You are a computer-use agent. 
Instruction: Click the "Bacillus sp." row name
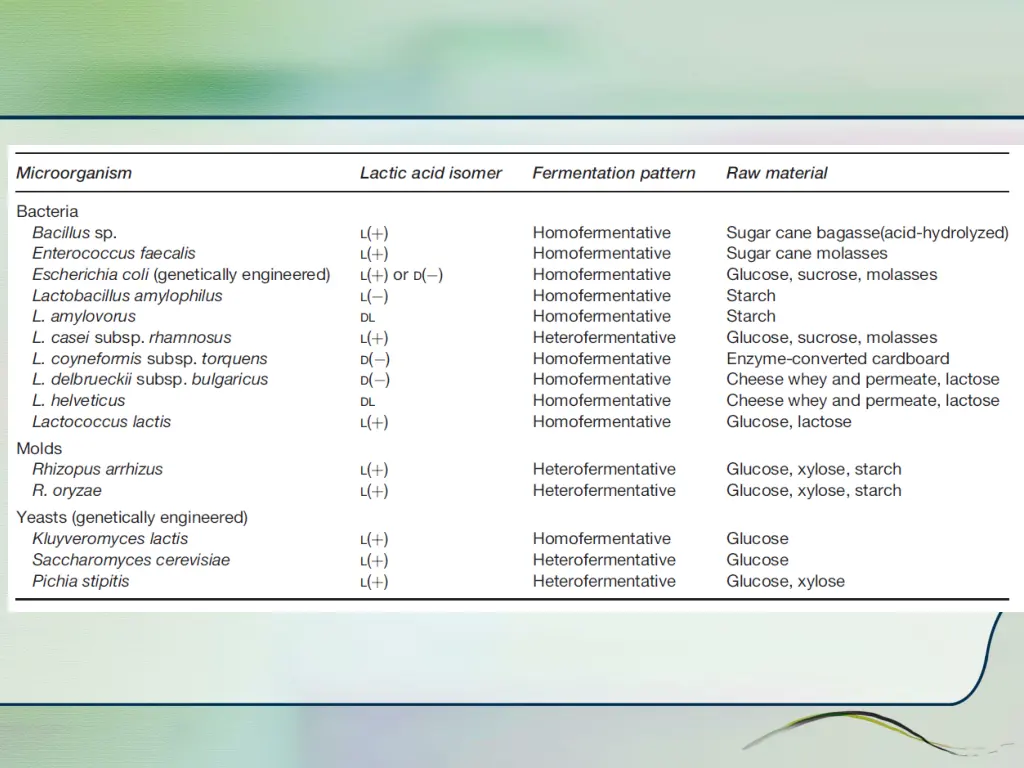[x=74, y=232]
